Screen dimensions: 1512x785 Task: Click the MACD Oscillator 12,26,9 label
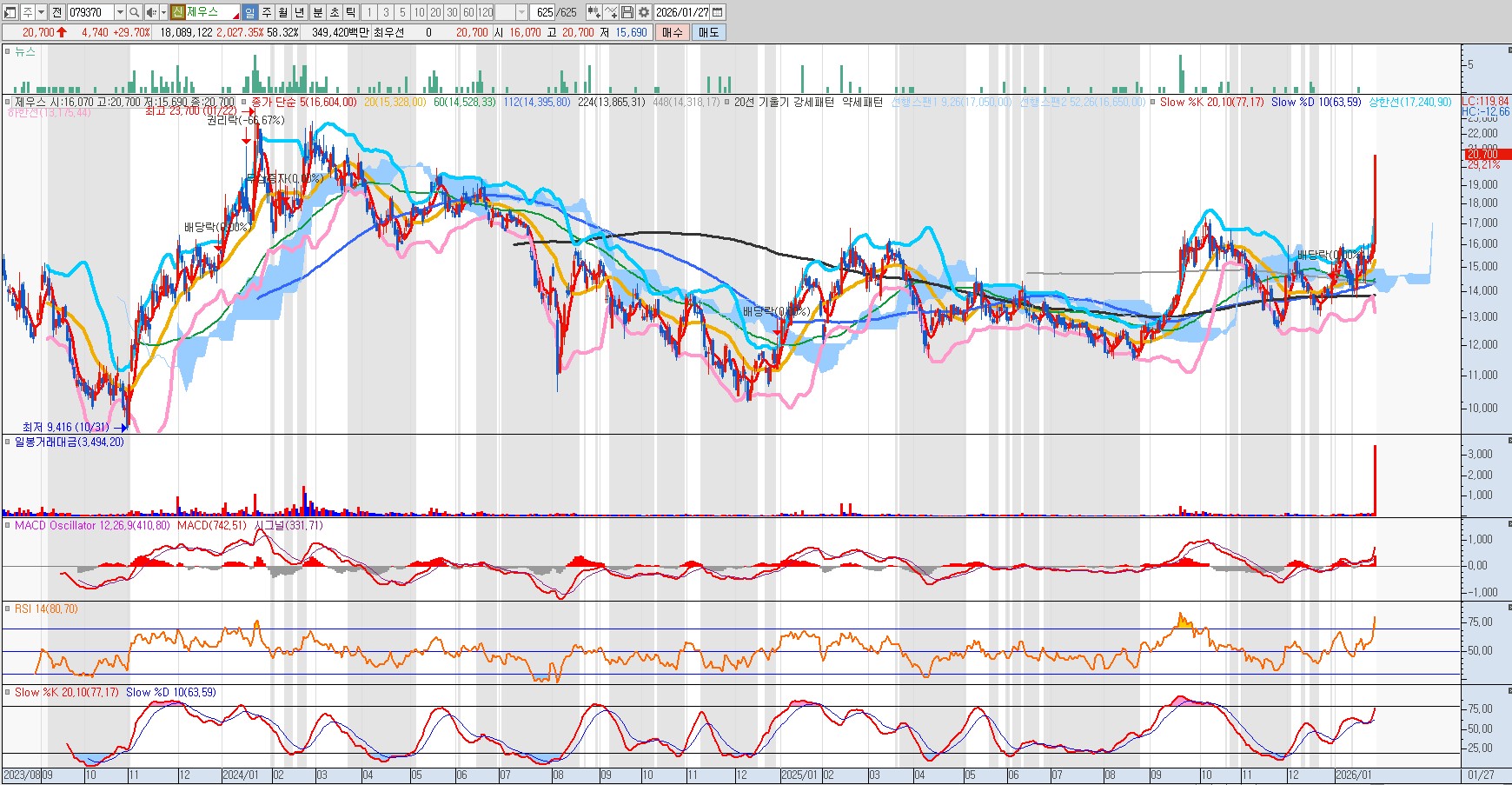click(92, 525)
